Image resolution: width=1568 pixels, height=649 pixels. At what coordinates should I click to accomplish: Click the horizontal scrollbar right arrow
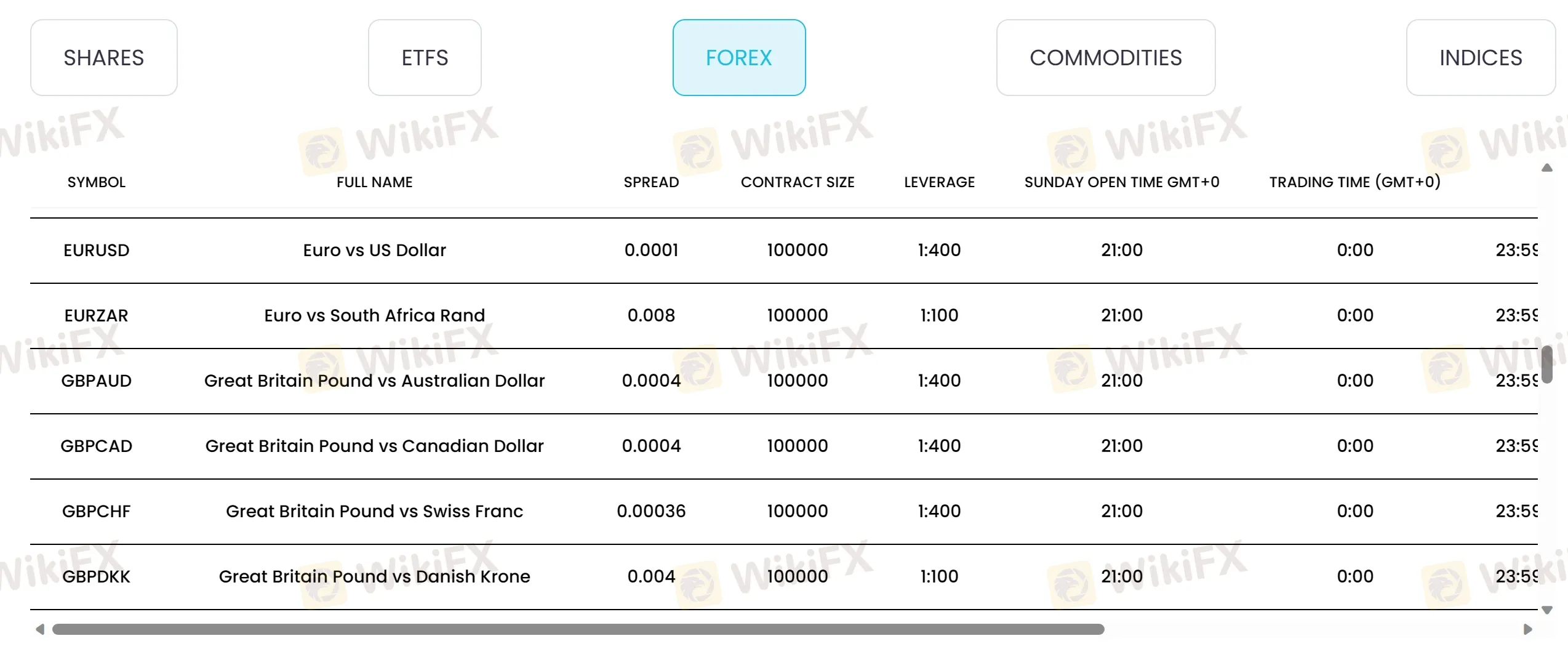pos(1527,629)
